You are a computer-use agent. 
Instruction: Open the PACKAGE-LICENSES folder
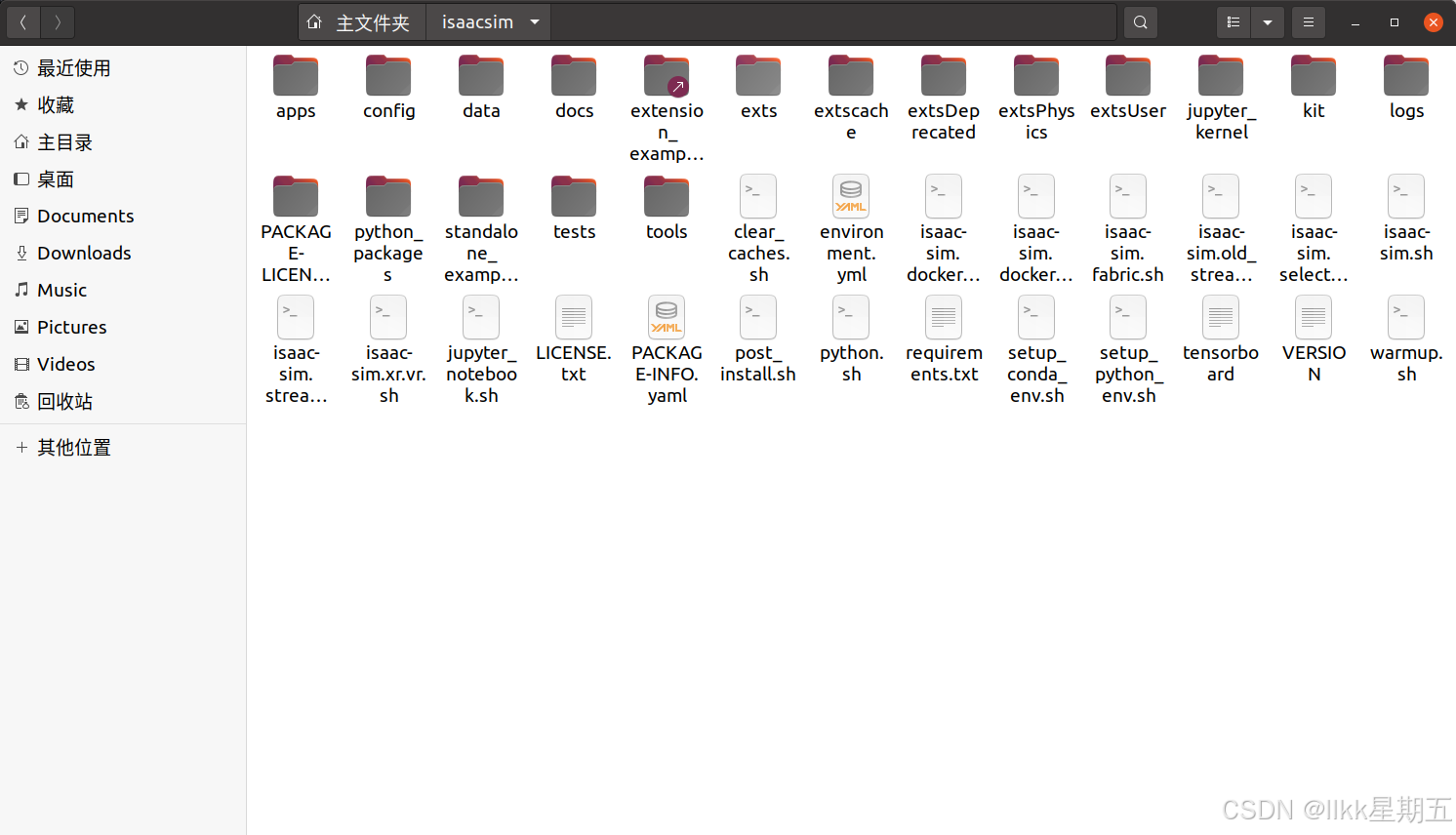pos(296,229)
